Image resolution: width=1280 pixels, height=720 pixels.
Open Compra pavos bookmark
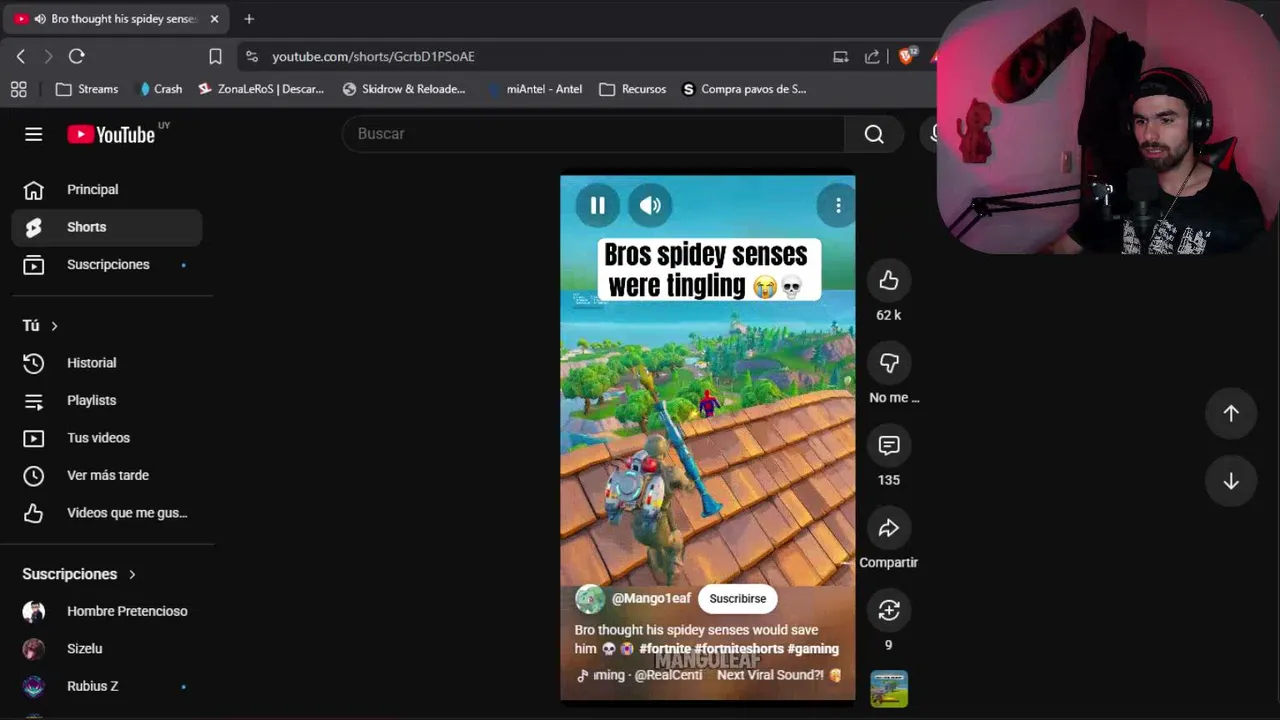(744, 89)
